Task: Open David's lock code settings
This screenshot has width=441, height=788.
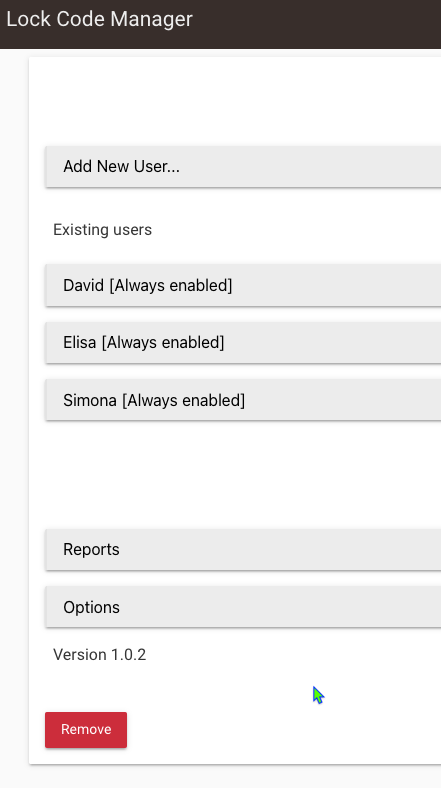Action: coord(243,285)
